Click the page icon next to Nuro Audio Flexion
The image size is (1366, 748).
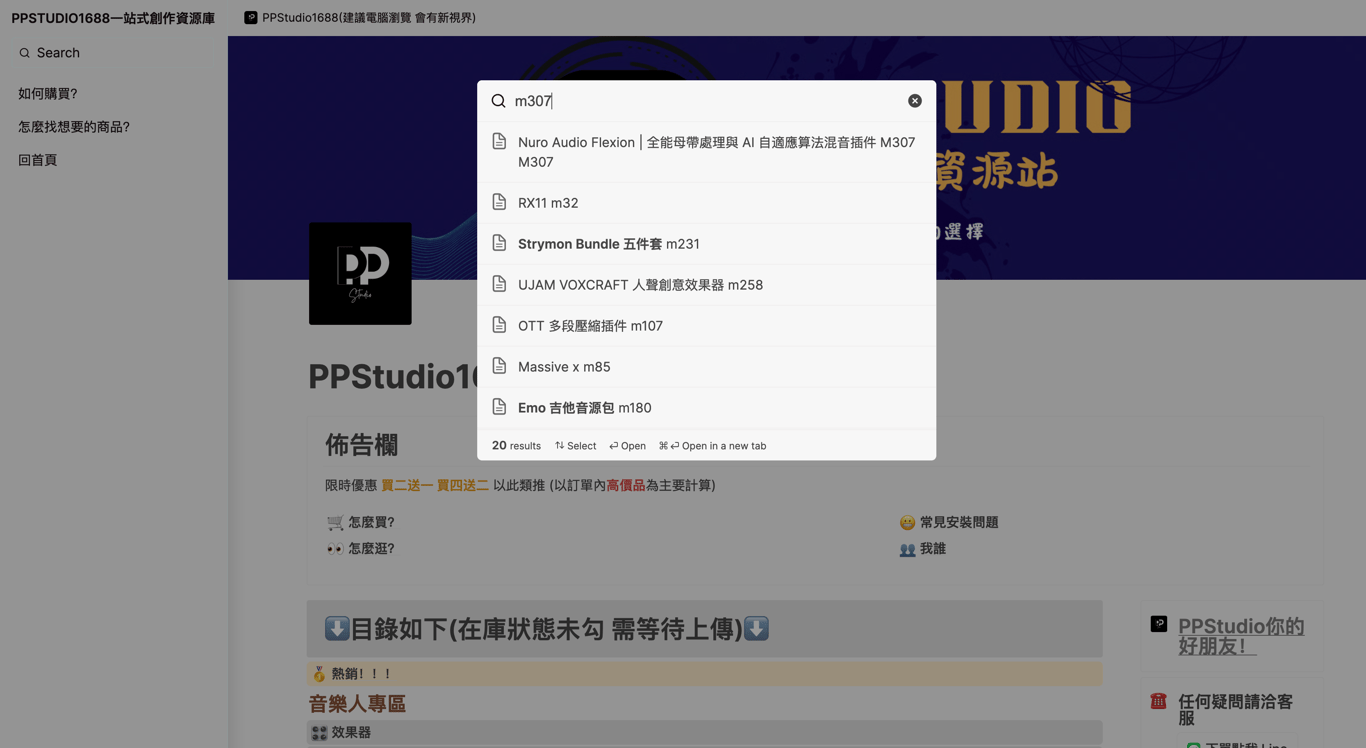(x=499, y=142)
